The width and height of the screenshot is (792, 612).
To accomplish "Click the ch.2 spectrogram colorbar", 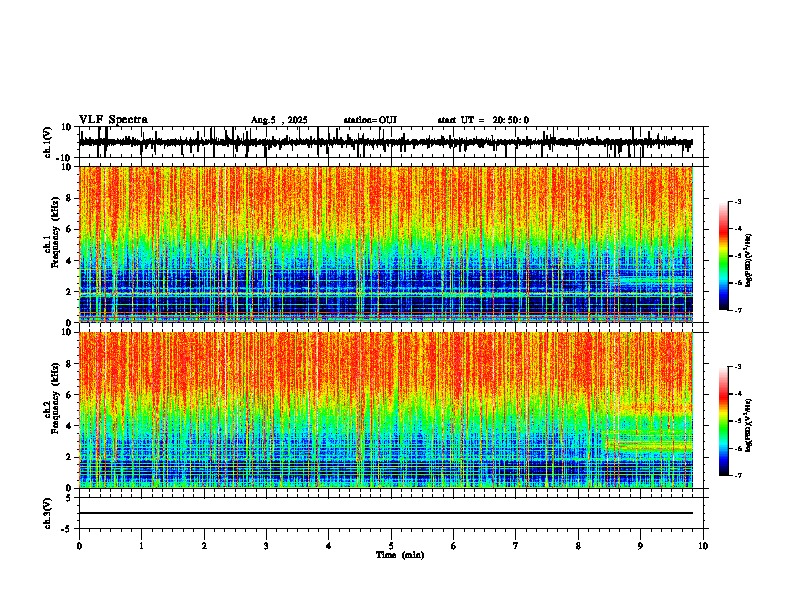I will point(723,421).
